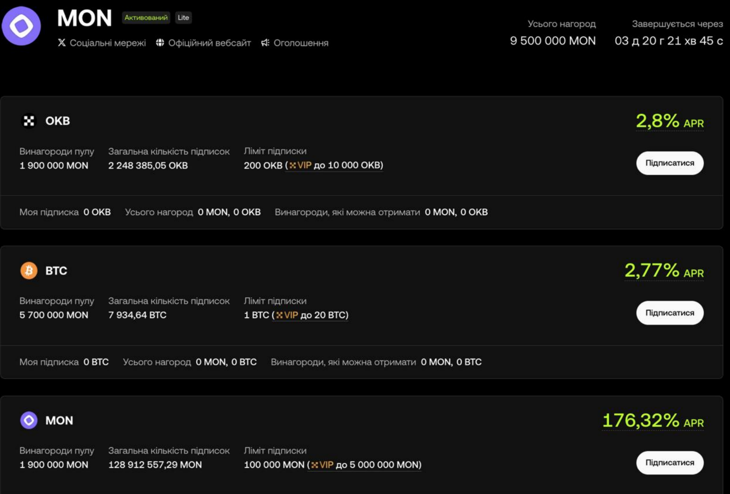This screenshot has height=494, width=730.
Task: Open Офіційний вебсайт link
Action: coord(210,43)
